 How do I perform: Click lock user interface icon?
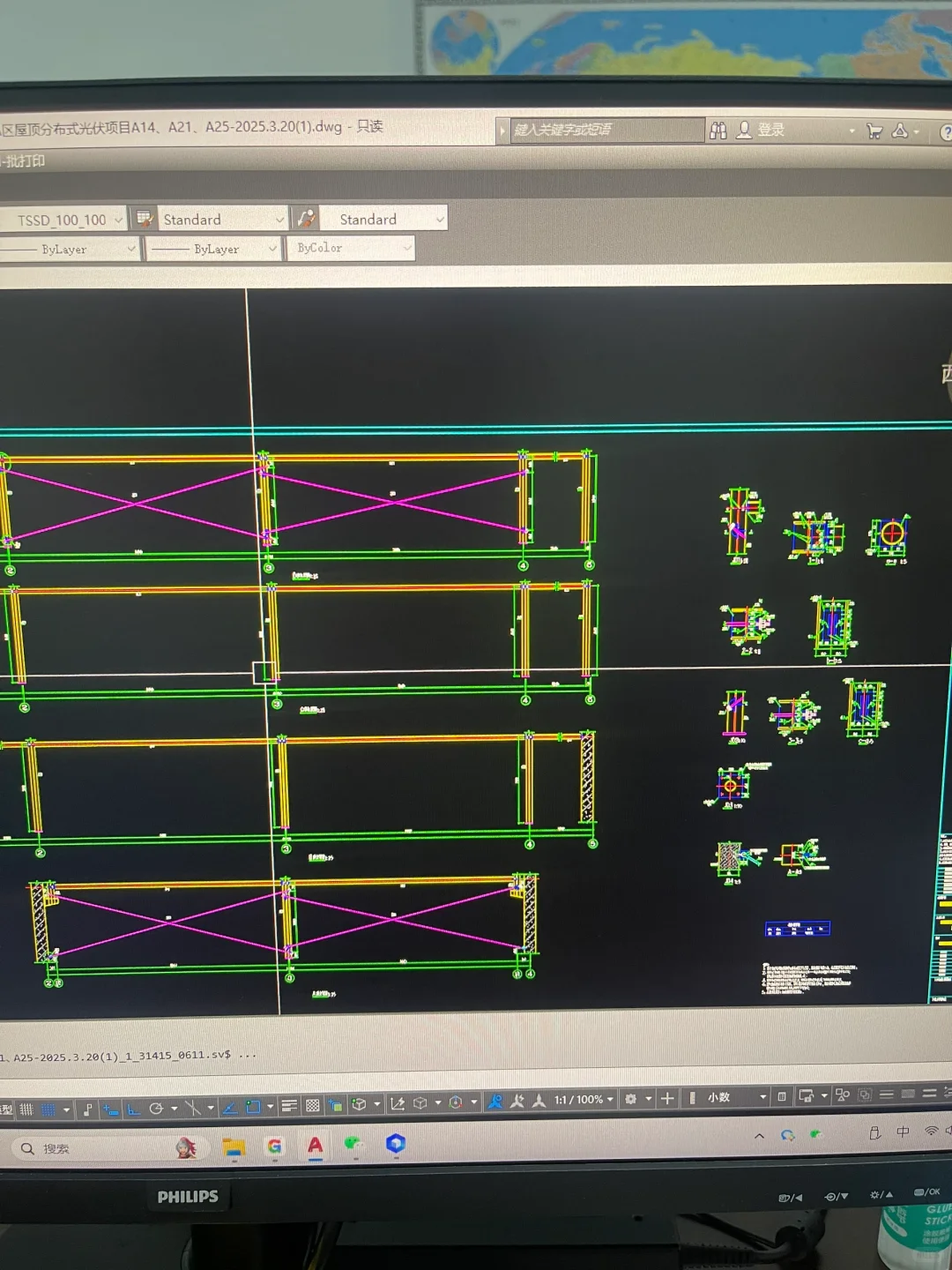(x=806, y=1095)
